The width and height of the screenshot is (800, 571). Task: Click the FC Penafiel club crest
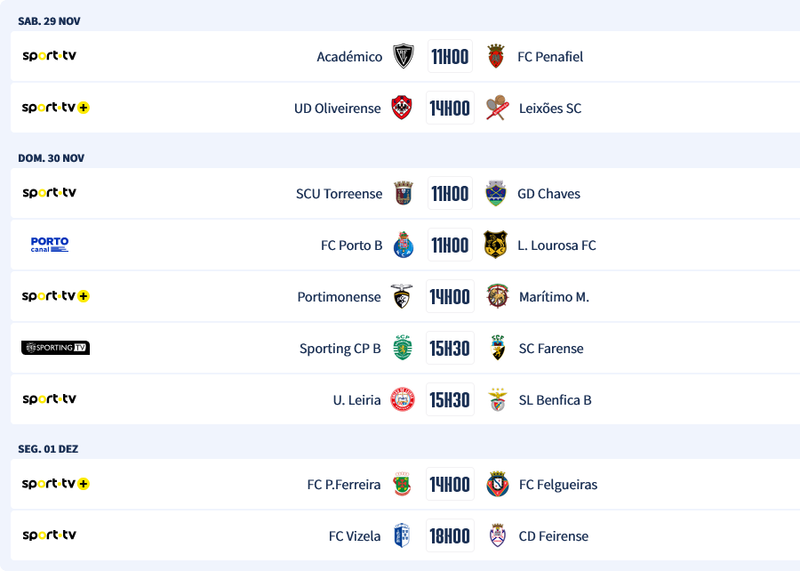pos(496,57)
